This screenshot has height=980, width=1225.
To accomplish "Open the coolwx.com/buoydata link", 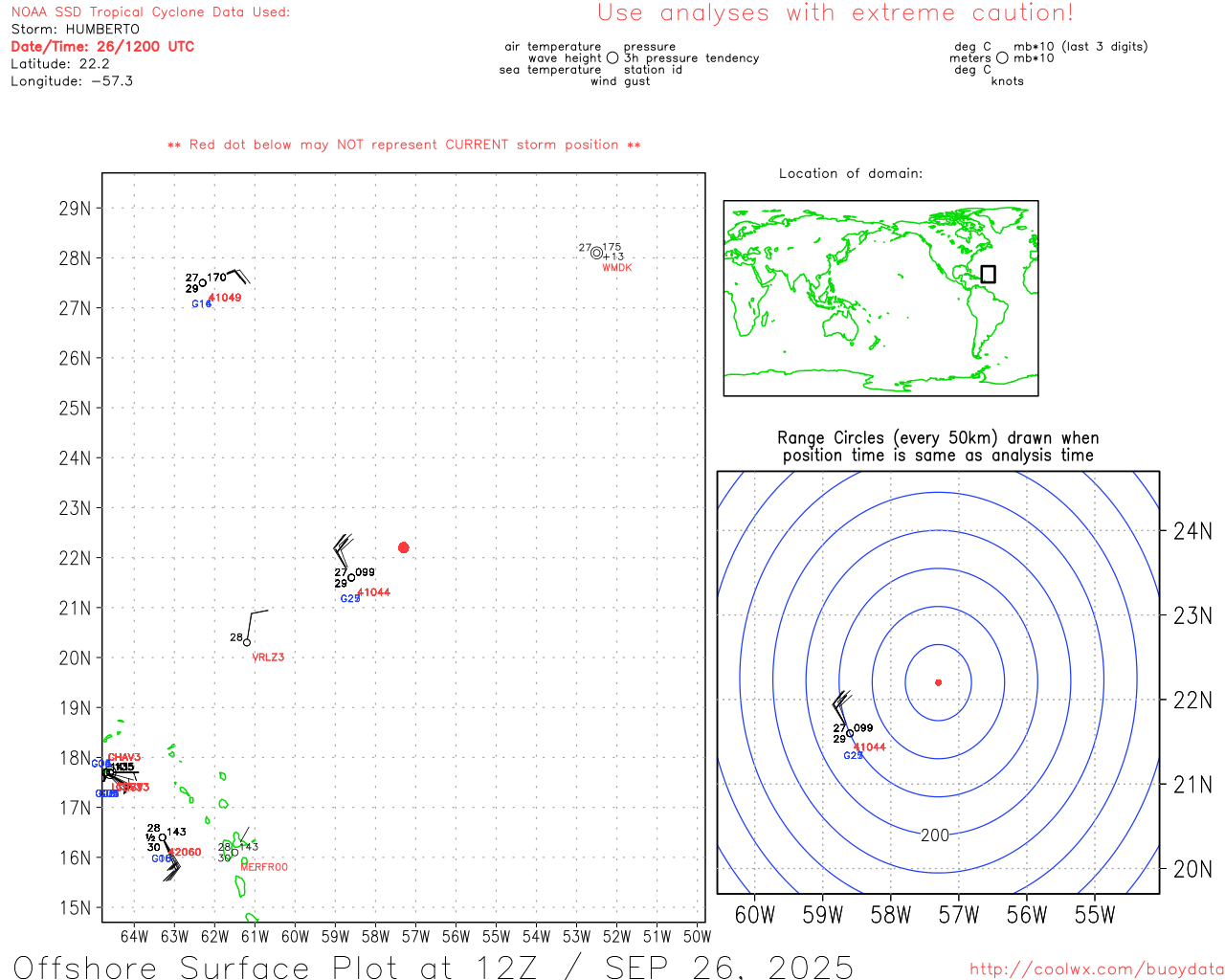I will (x=1097, y=969).
